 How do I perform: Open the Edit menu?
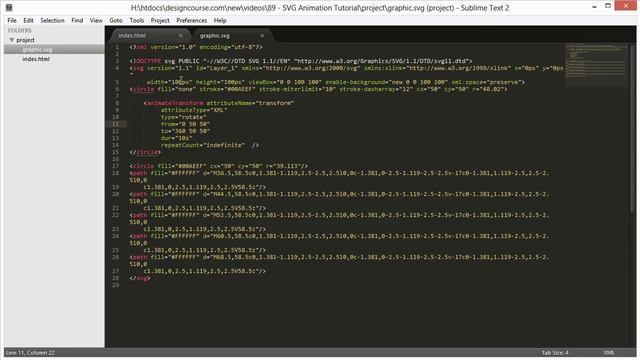[x=28, y=20]
